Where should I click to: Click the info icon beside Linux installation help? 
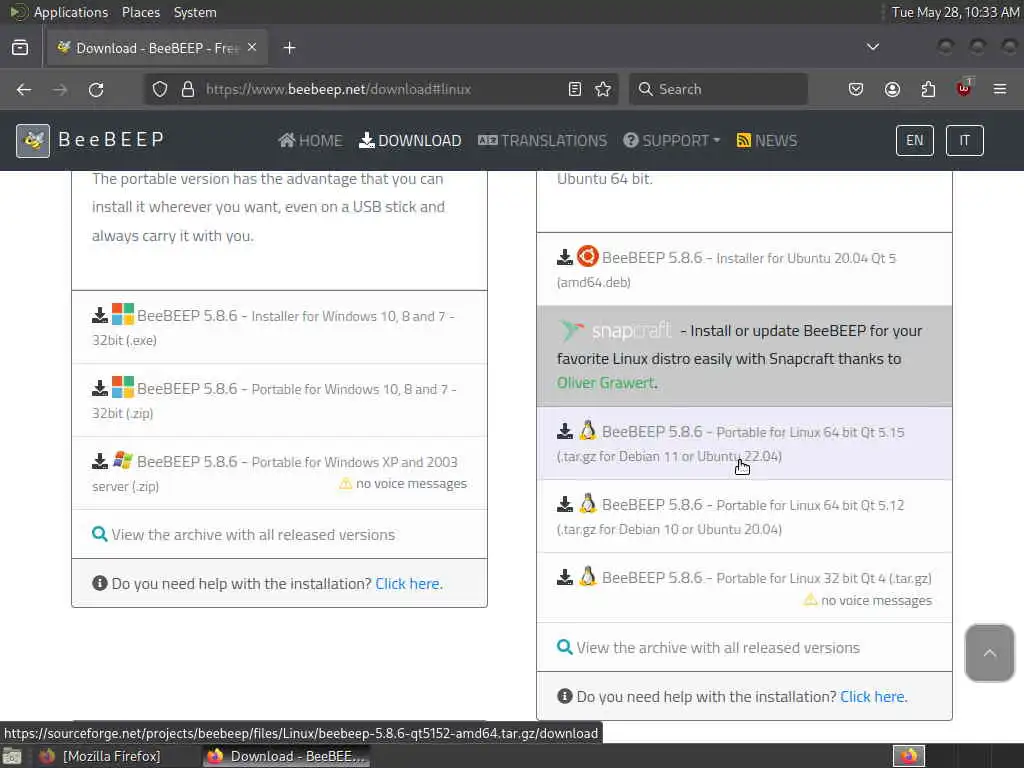(x=565, y=696)
